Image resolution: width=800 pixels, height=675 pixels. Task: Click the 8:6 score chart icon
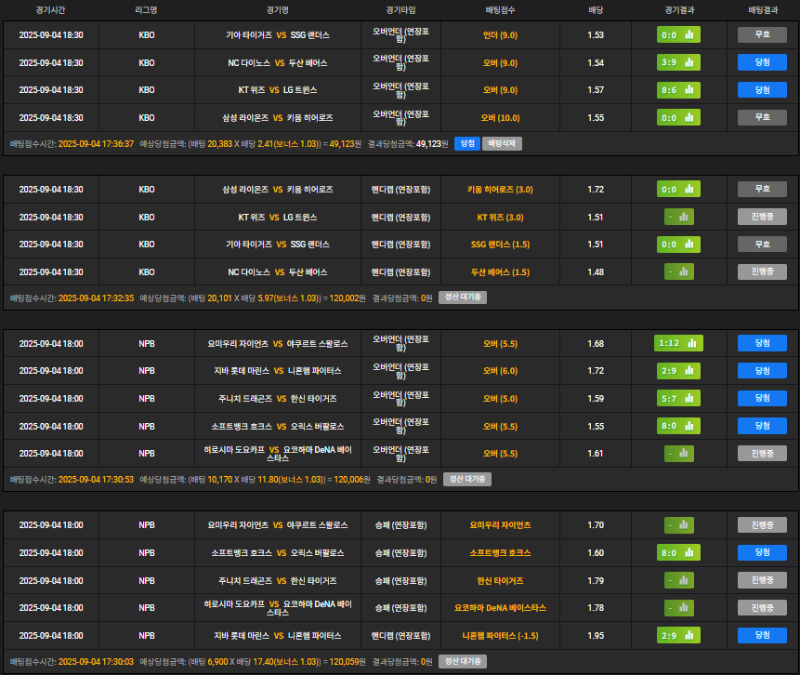pyautogui.click(x=678, y=90)
